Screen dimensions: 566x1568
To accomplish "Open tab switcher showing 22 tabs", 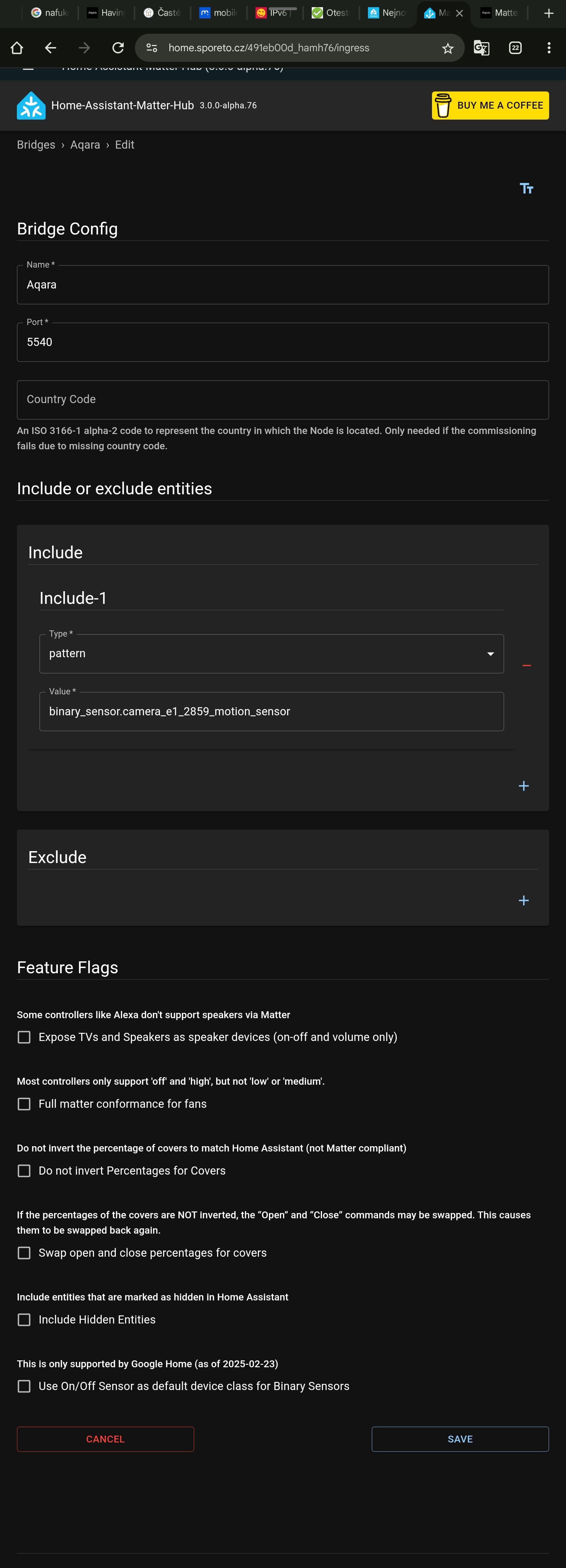I will coord(515,47).
